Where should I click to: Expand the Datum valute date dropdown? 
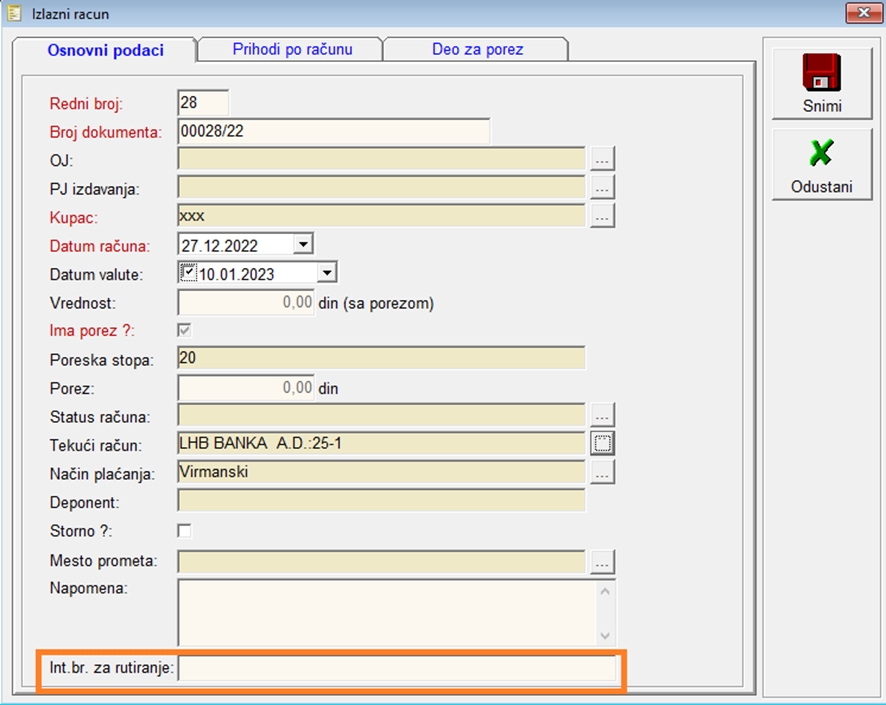click(326, 273)
